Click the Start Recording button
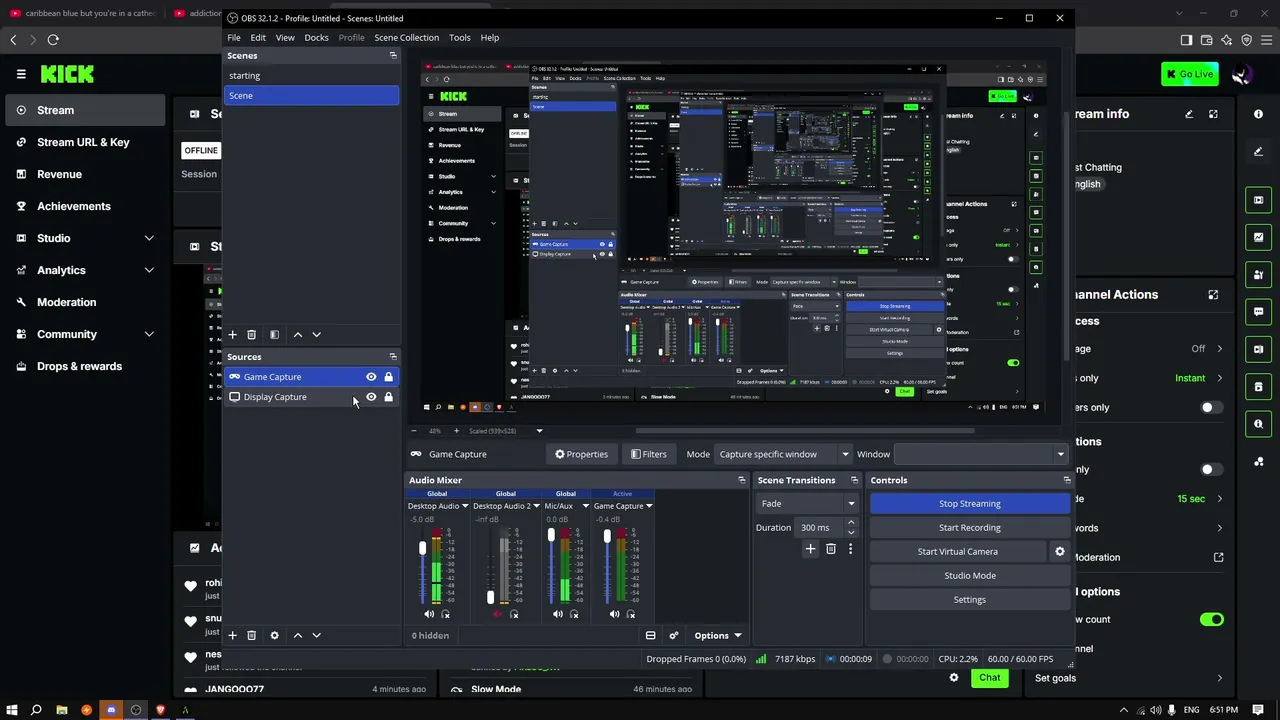Image resolution: width=1280 pixels, height=720 pixels. click(x=969, y=527)
